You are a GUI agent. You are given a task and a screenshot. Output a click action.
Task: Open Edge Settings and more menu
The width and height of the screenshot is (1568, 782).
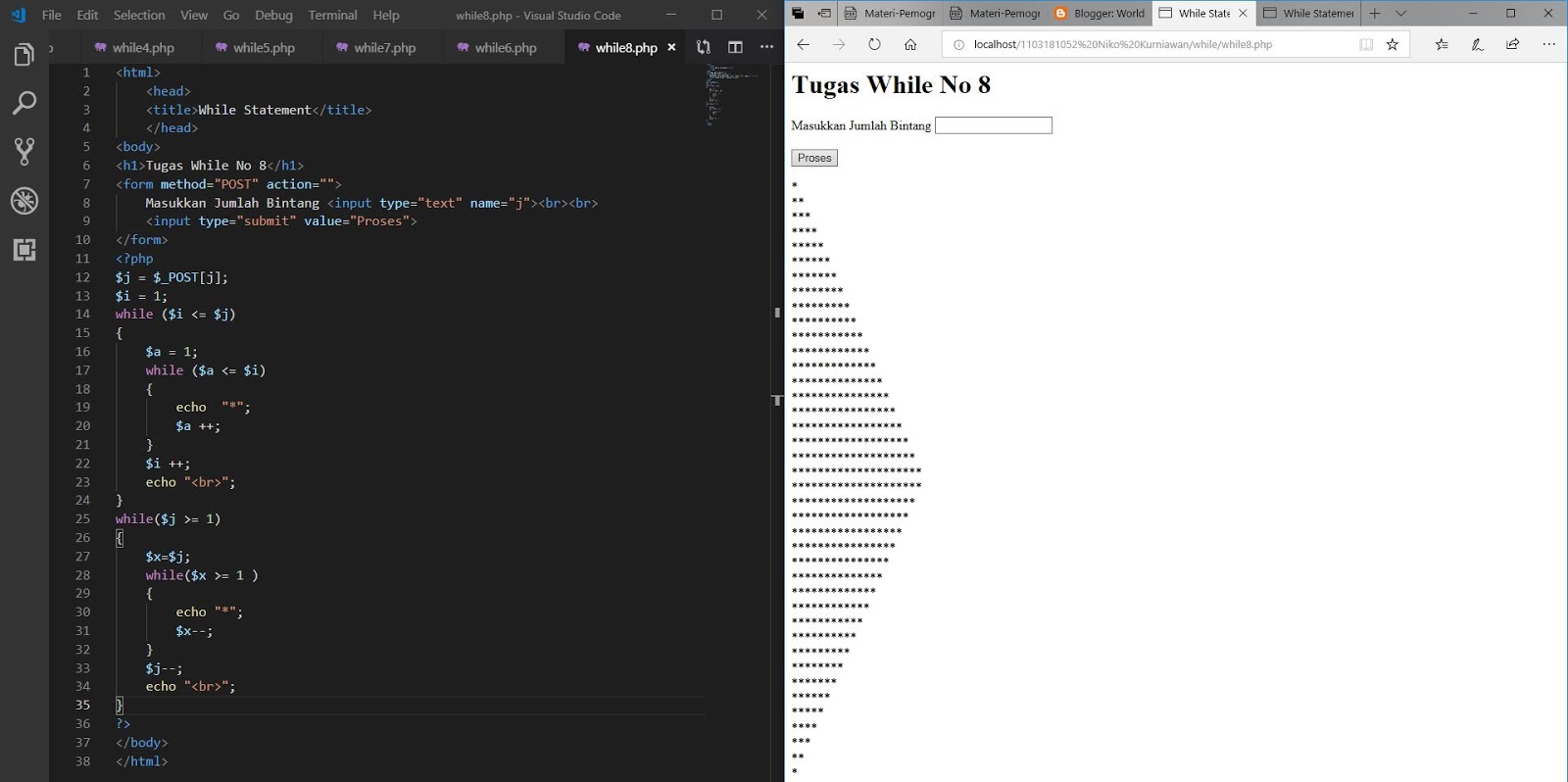coord(1548,44)
